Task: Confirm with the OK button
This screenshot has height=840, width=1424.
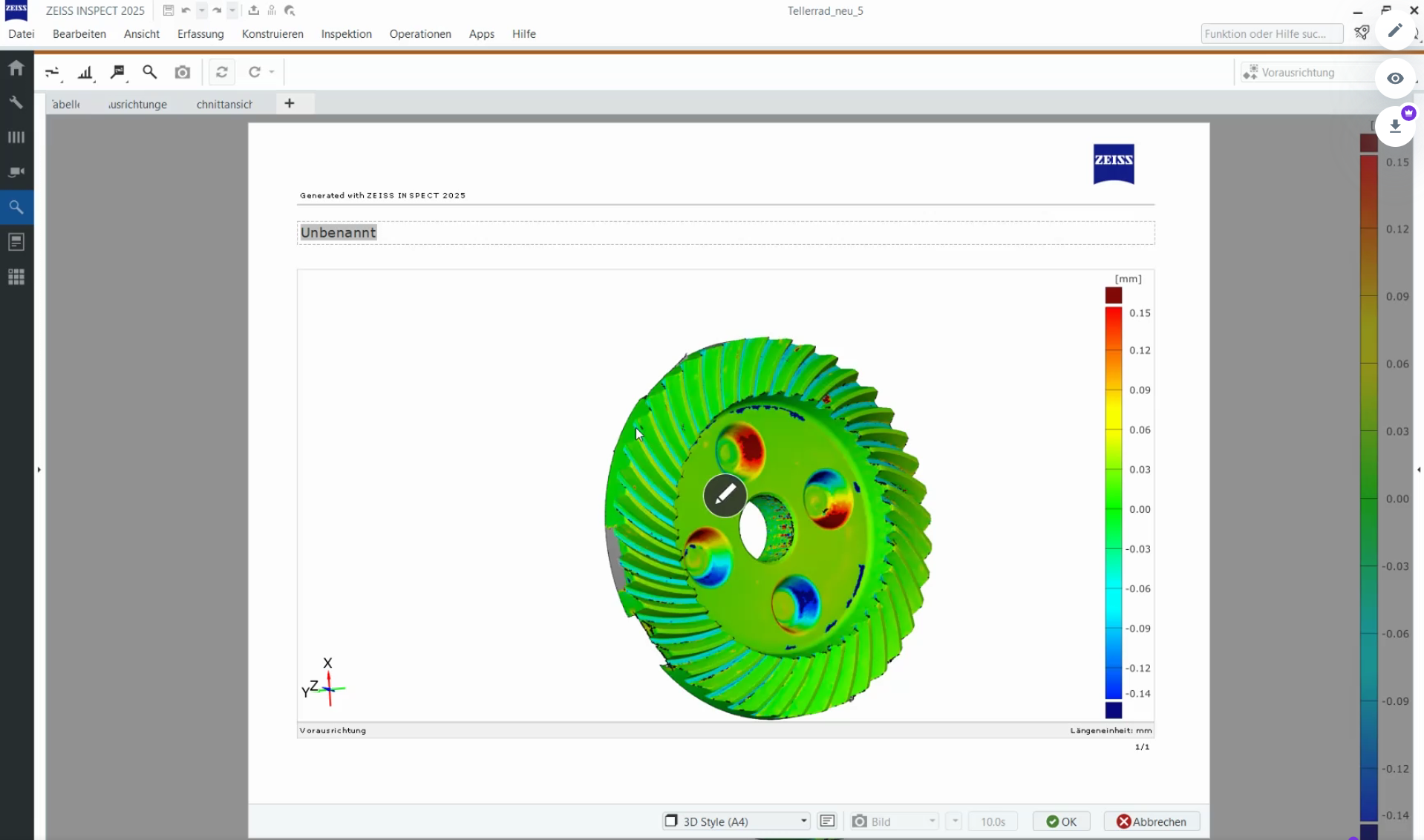Action: [x=1061, y=821]
